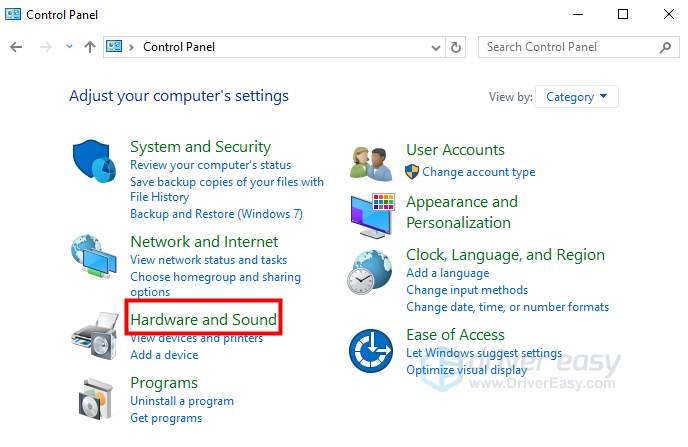Click the Back navigation arrow
The height and width of the screenshot is (447, 688).
tap(16, 47)
